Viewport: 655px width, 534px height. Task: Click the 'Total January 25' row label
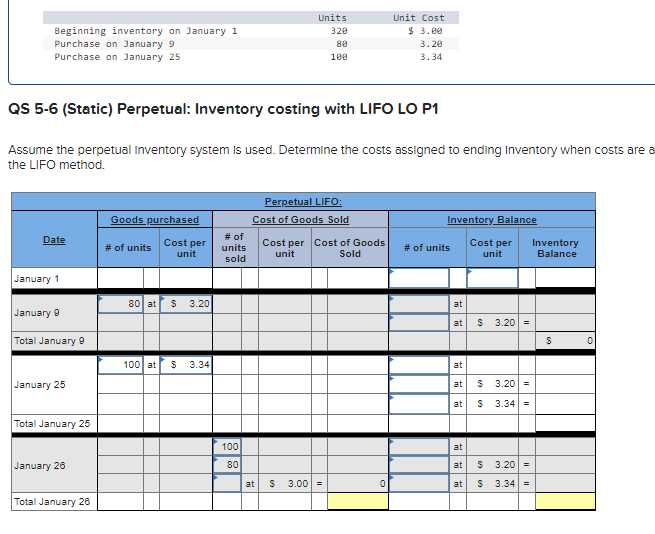[52, 424]
